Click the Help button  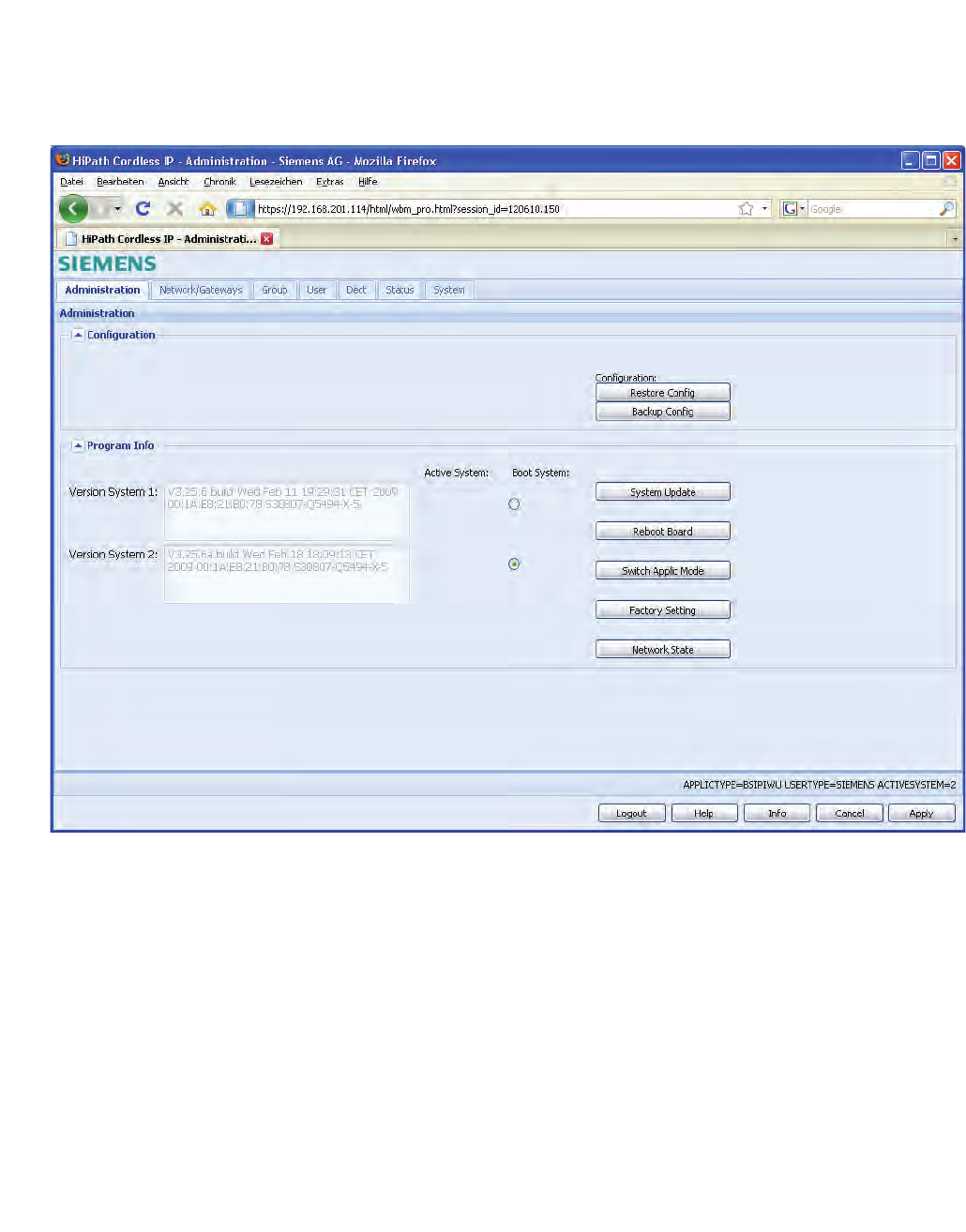pos(703,814)
